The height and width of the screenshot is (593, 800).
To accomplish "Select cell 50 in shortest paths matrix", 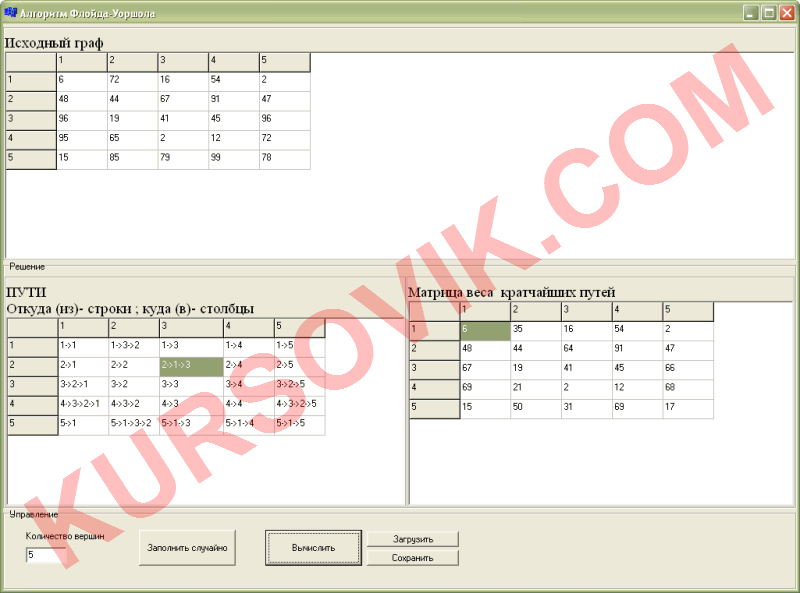I will point(536,409).
